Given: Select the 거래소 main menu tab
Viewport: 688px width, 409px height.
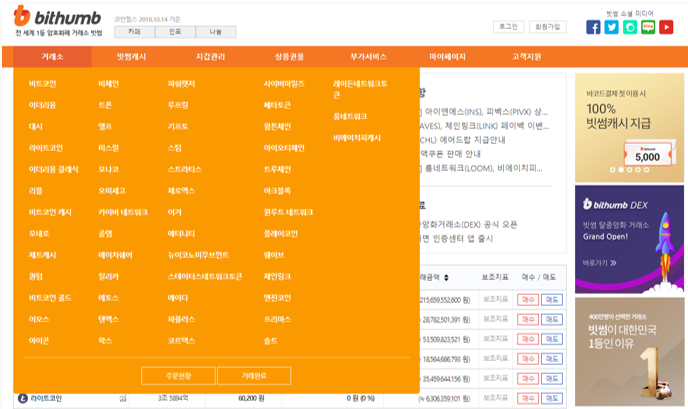Looking at the screenshot, I should [x=52, y=57].
